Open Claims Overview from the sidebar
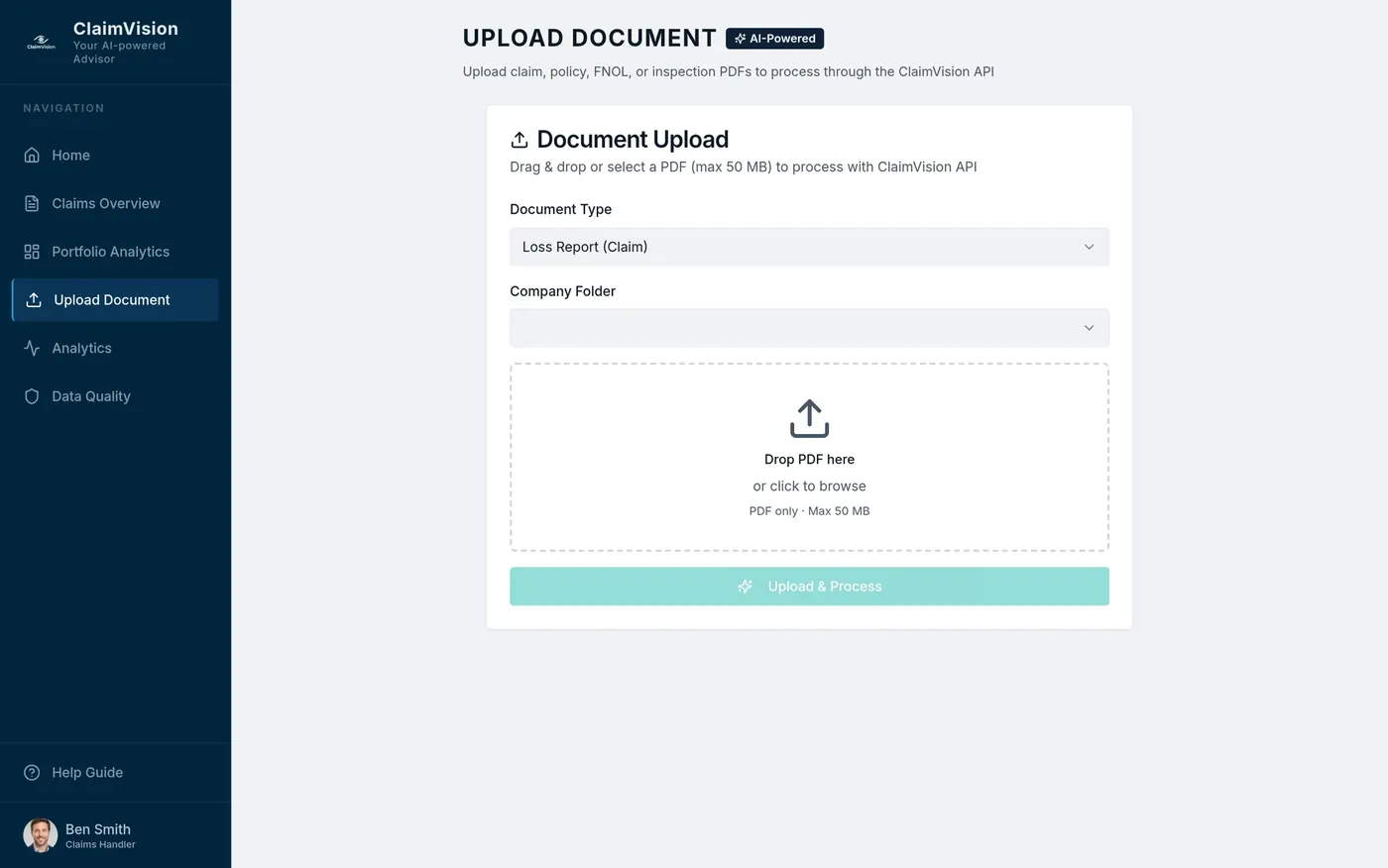The width and height of the screenshot is (1388, 868). [x=115, y=203]
